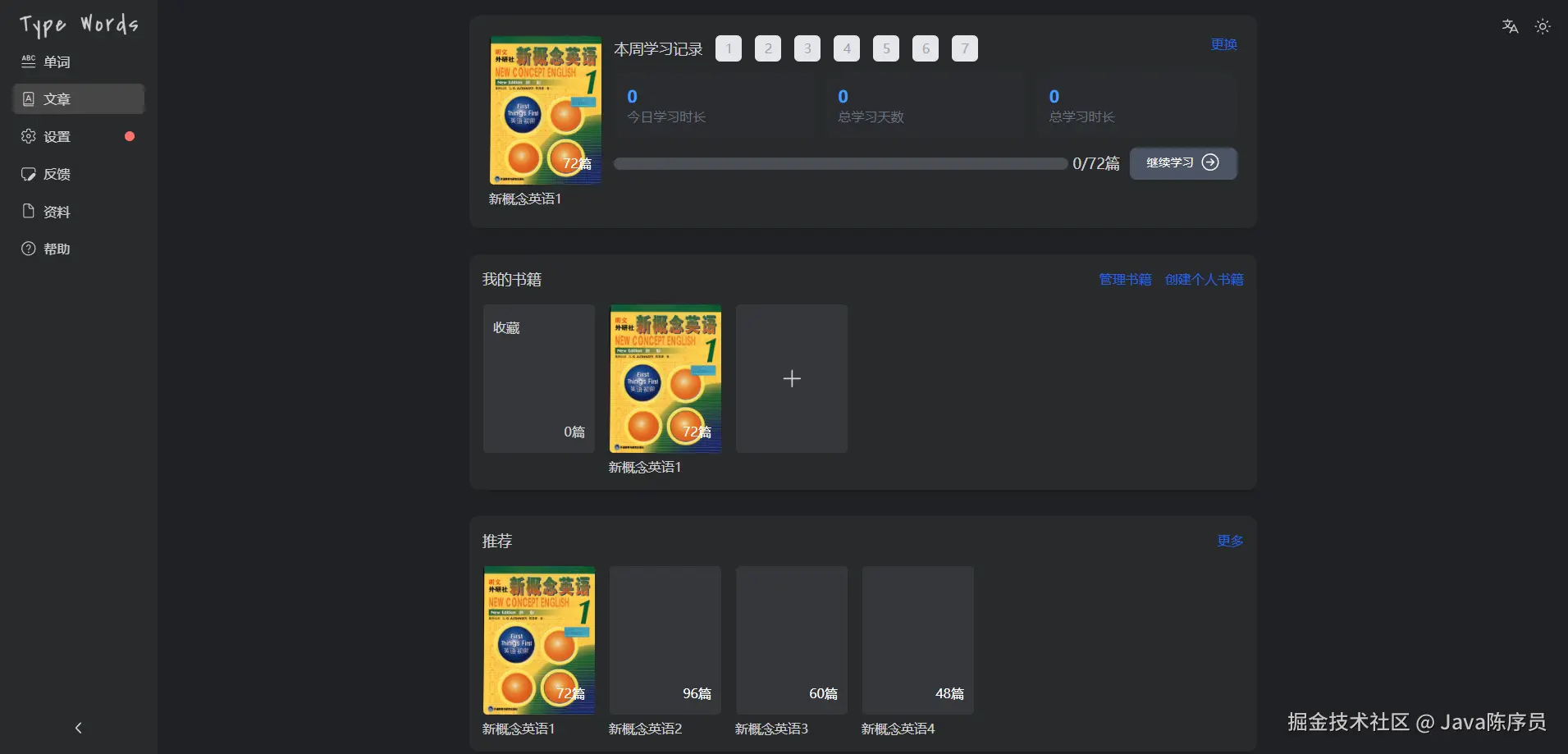Image resolution: width=1568 pixels, height=754 pixels.
Task: Open recommended book 新概念英语1 in 推荐
Action: pos(539,640)
